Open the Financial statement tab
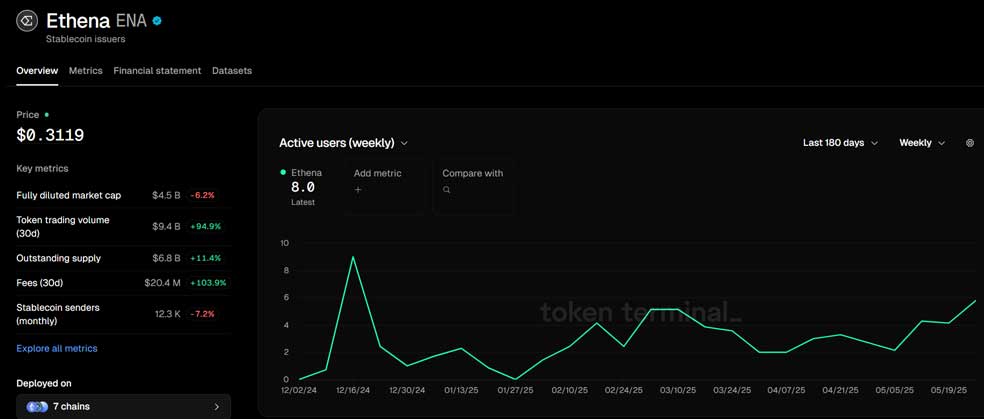The image size is (984, 419). point(157,71)
